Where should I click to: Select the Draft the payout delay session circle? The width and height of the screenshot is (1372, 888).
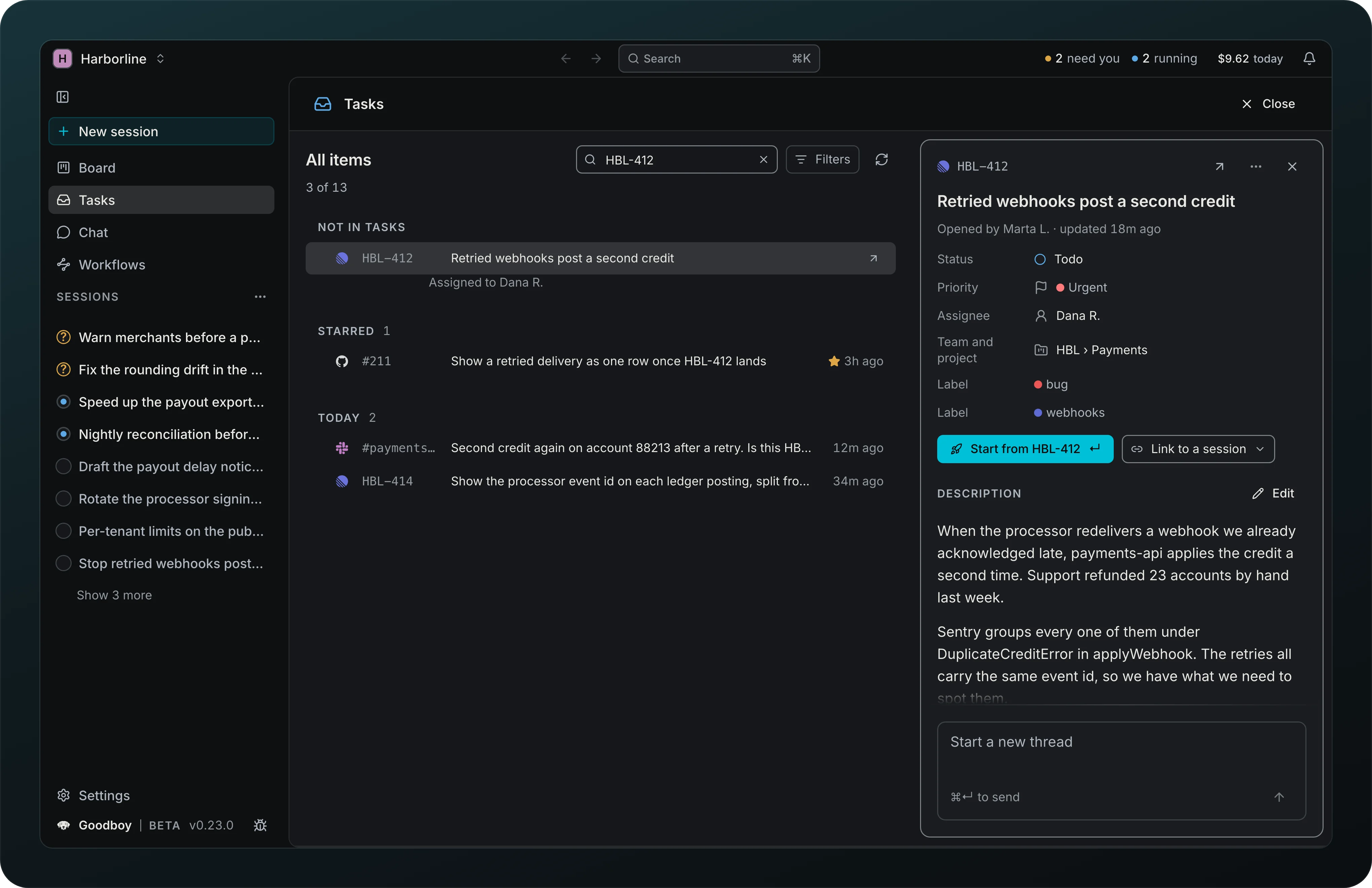[x=64, y=467]
